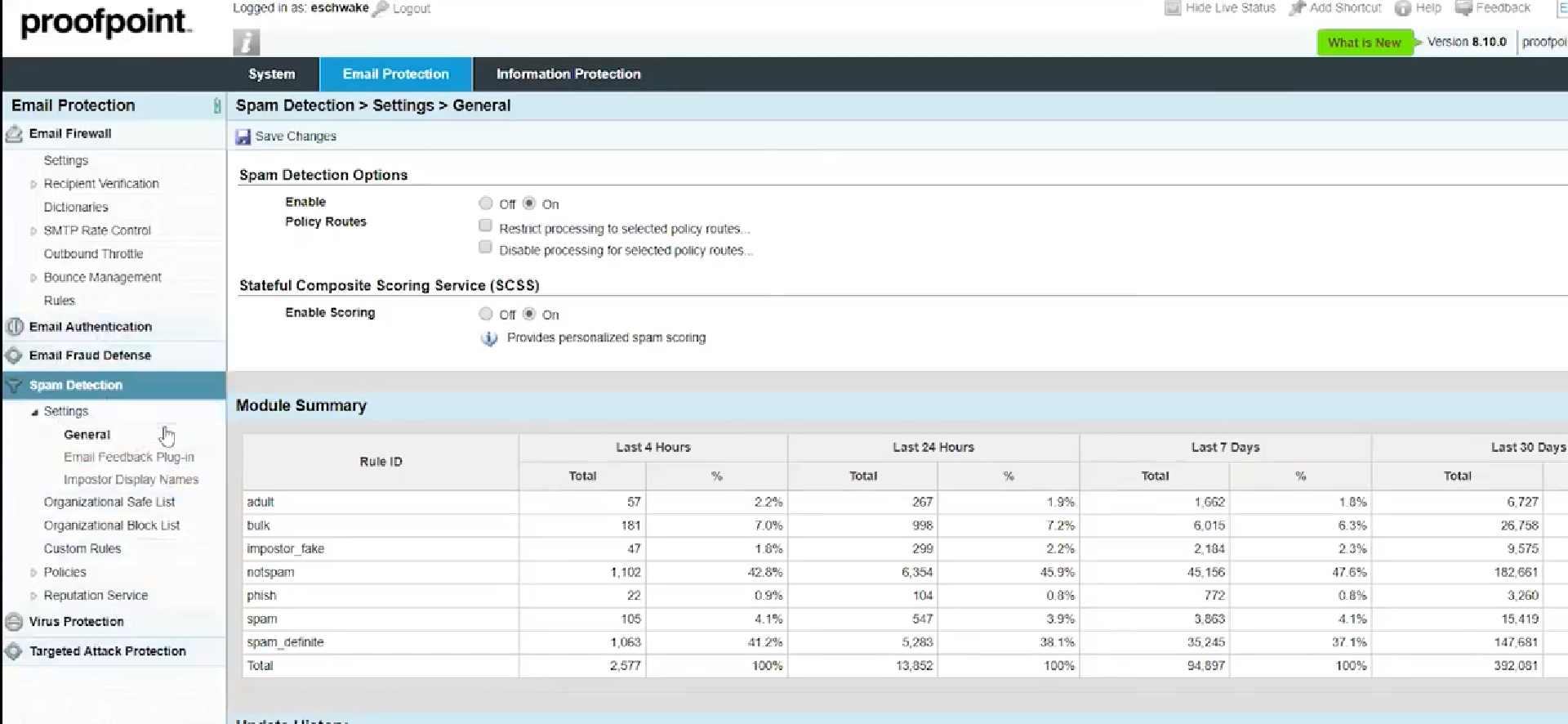The image size is (1568, 724).
Task: Open Impostor Display Names item
Action: pyautogui.click(x=131, y=480)
